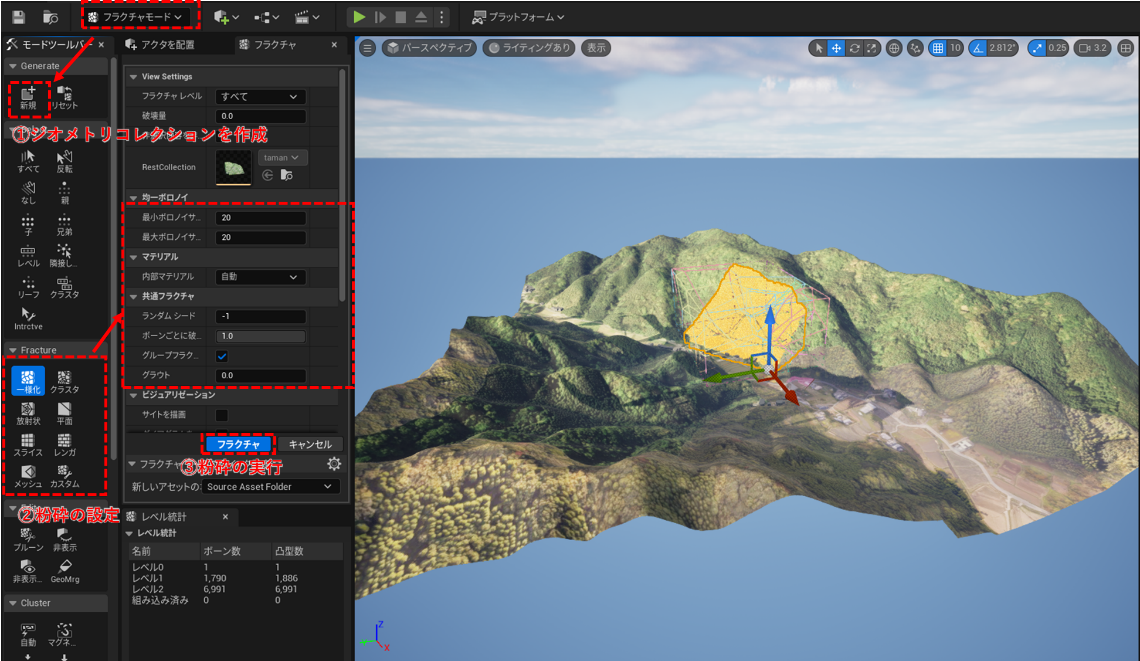1140x661 pixels.
Task: Click the blue フラクチャ button
Action: 238,444
